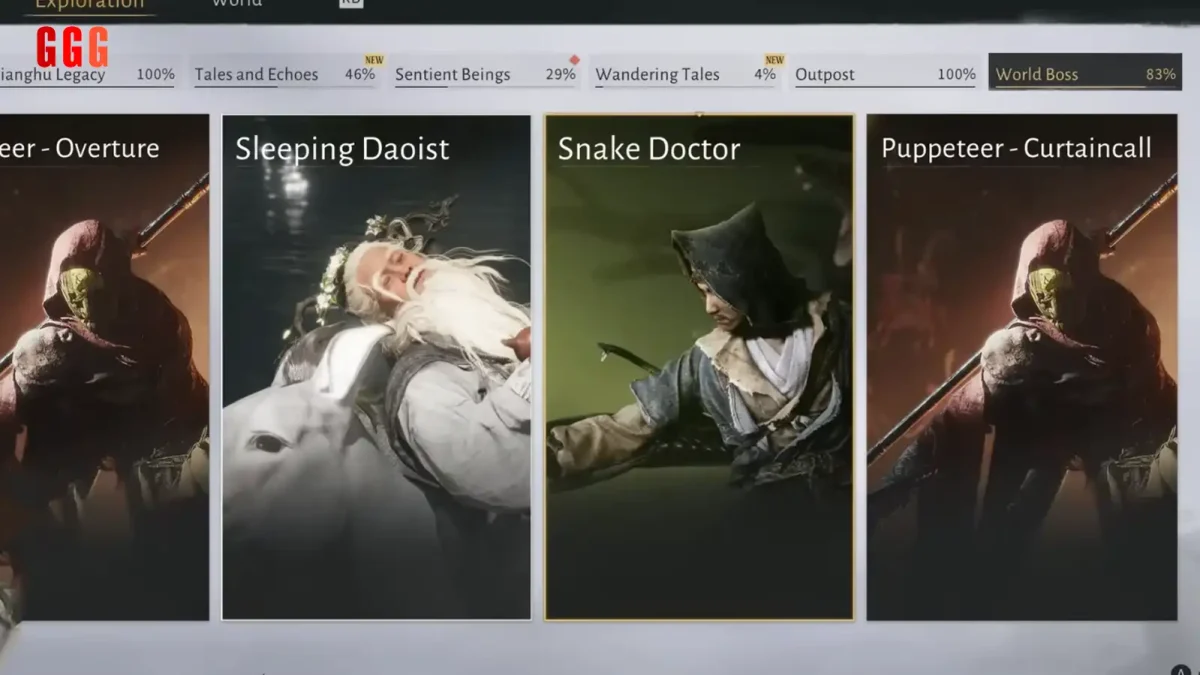This screenshot has height=675, width=1200.
Task: Click the NEW badge on Wandering Tales
Action: point(772,60)
